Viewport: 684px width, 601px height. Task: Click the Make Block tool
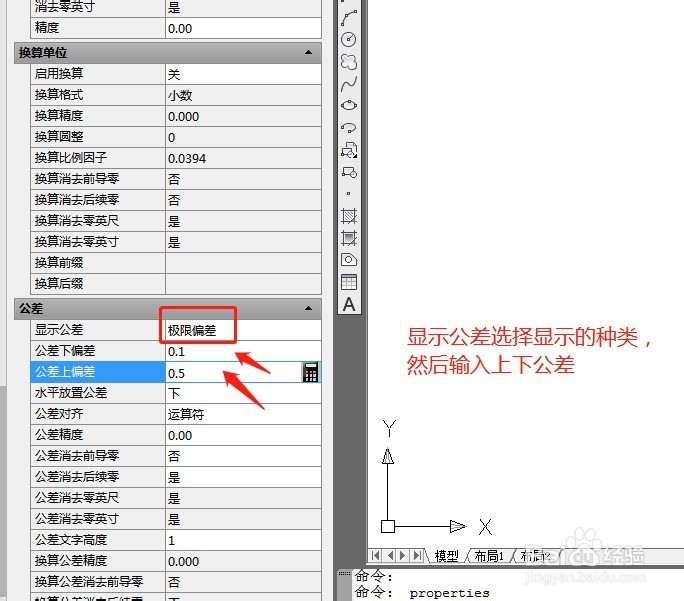(x=349, y=172)
